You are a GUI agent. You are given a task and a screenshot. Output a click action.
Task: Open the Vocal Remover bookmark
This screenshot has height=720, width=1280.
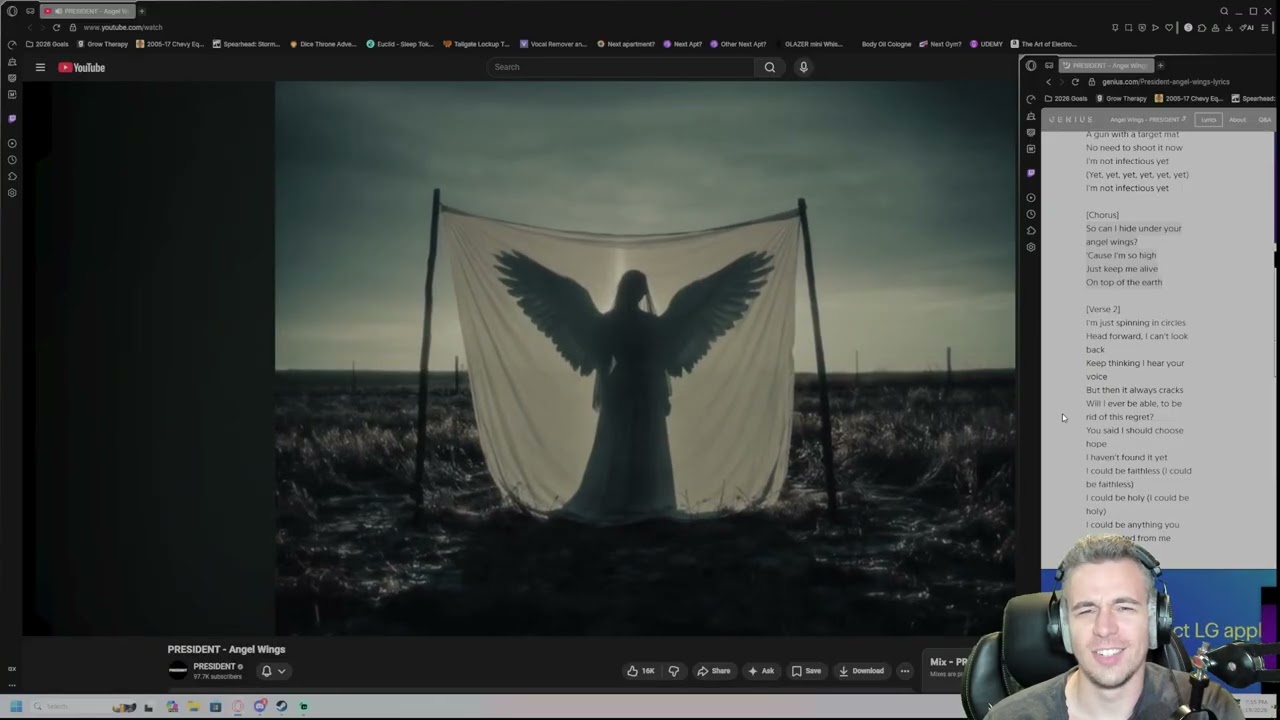pyautogui.click(x=553, y=44)
